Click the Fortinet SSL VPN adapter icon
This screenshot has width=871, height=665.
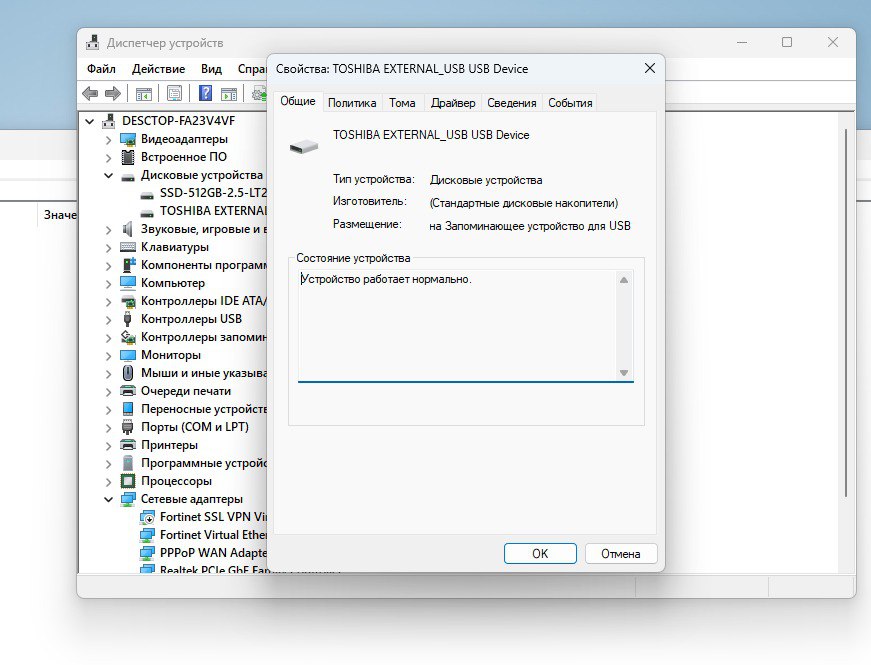click(147, 517)
